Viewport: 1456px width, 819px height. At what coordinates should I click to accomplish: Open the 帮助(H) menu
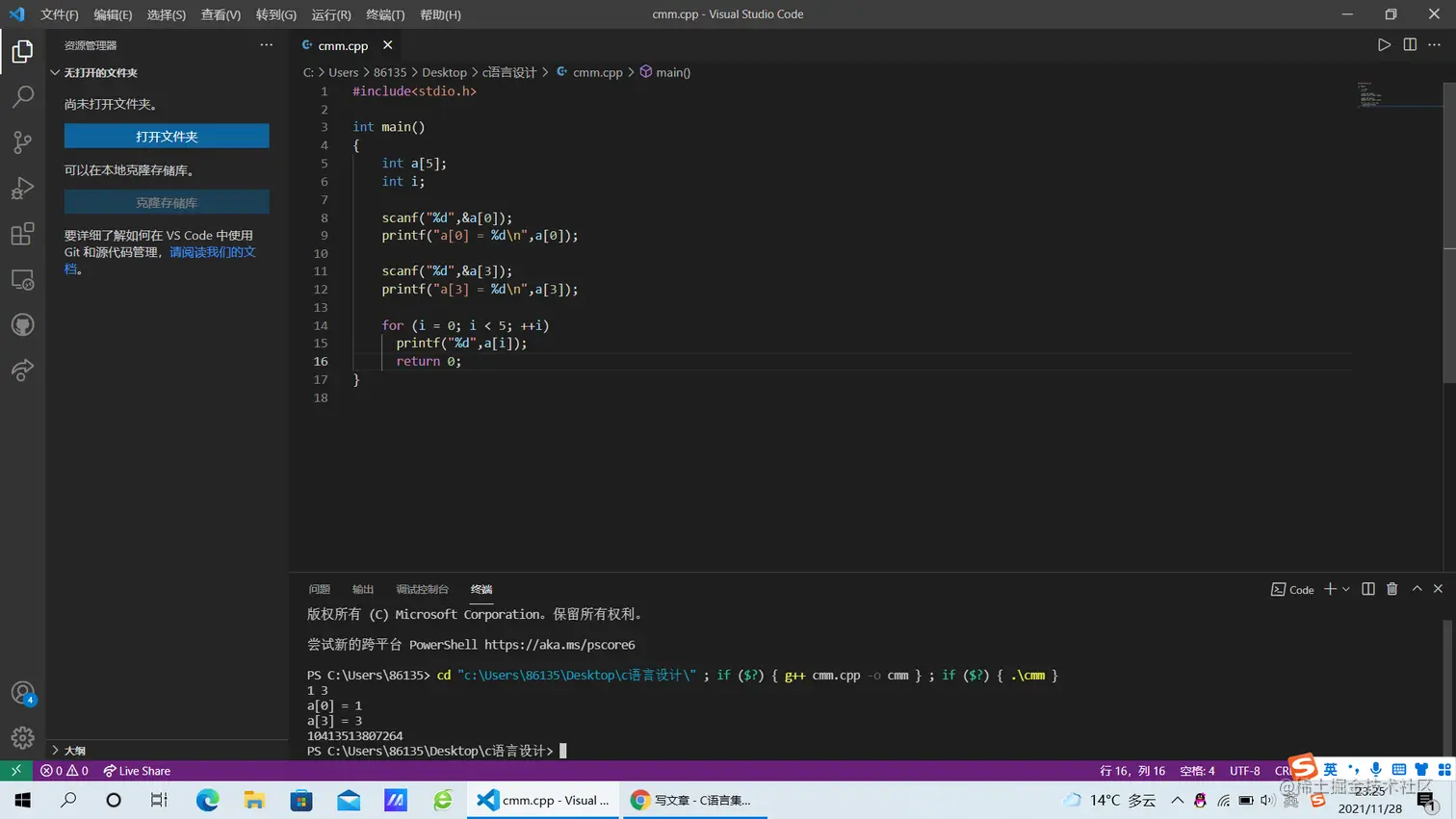coord(440,14)
